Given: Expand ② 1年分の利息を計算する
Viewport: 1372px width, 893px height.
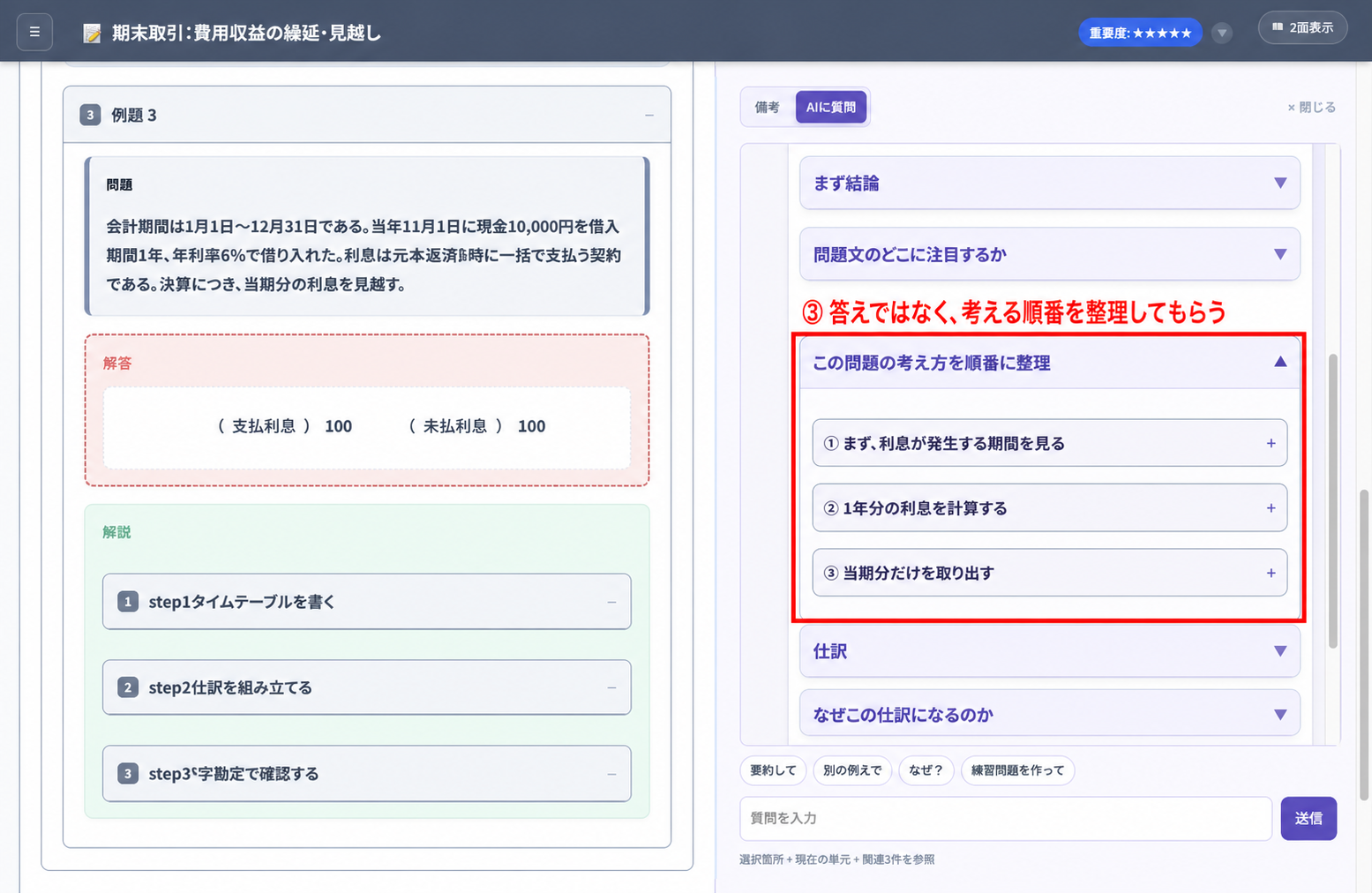Looking at the screenshot, I should (1049, 507).
